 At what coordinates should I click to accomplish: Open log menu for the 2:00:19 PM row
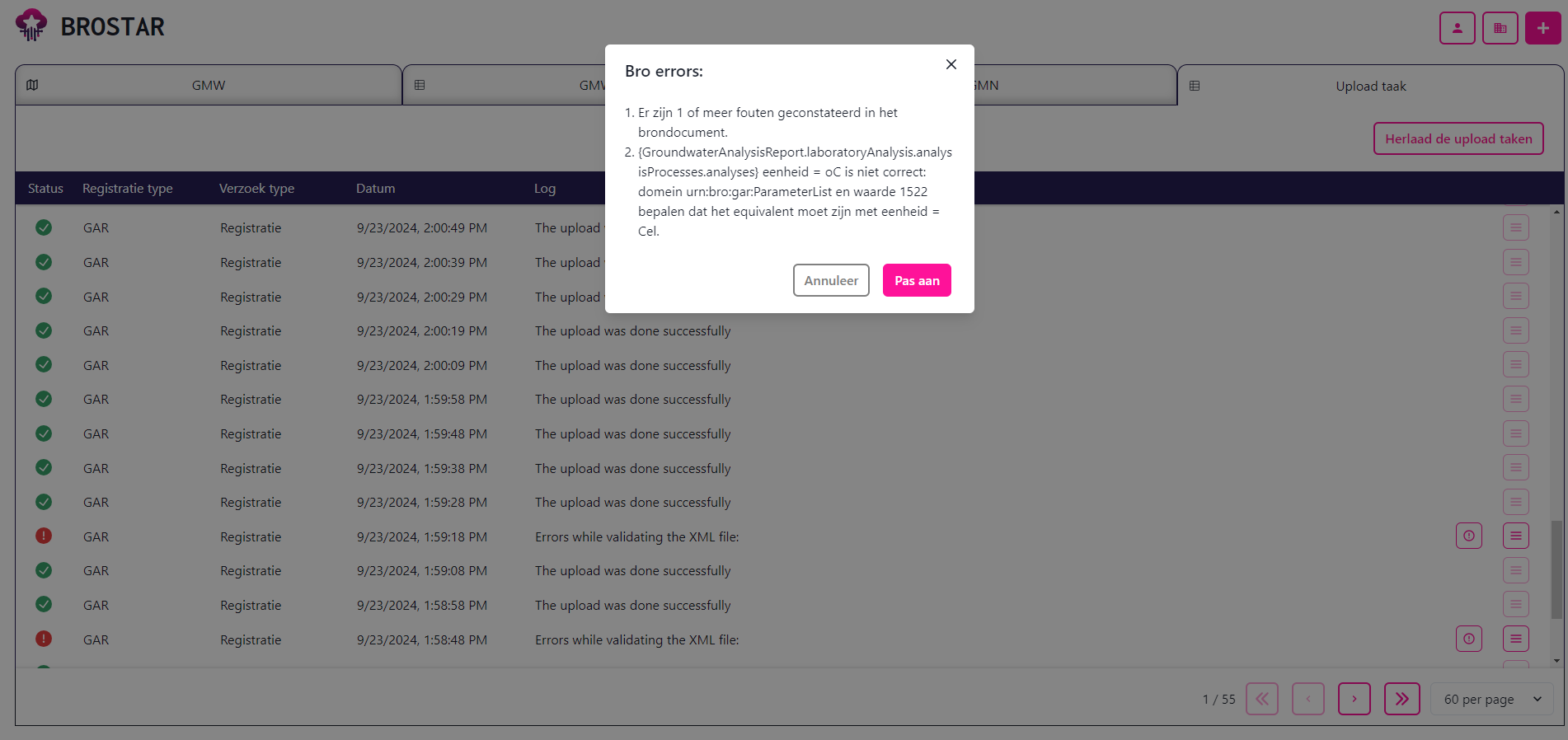click(1516, 330)
